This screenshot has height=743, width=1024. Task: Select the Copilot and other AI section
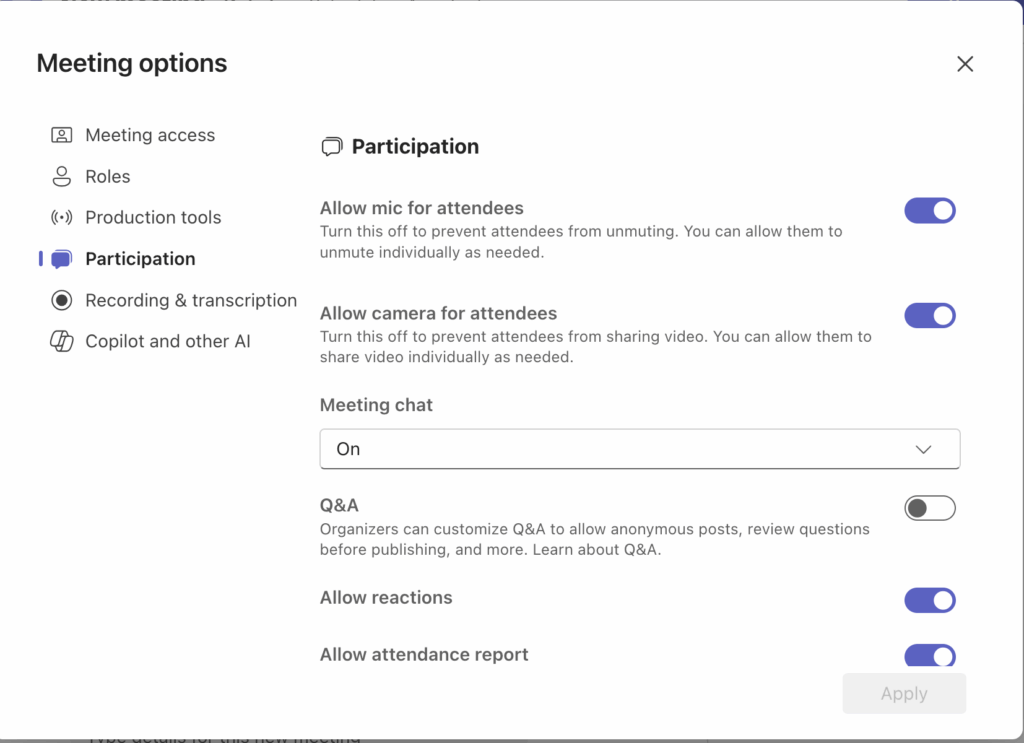tap(168, 341)
